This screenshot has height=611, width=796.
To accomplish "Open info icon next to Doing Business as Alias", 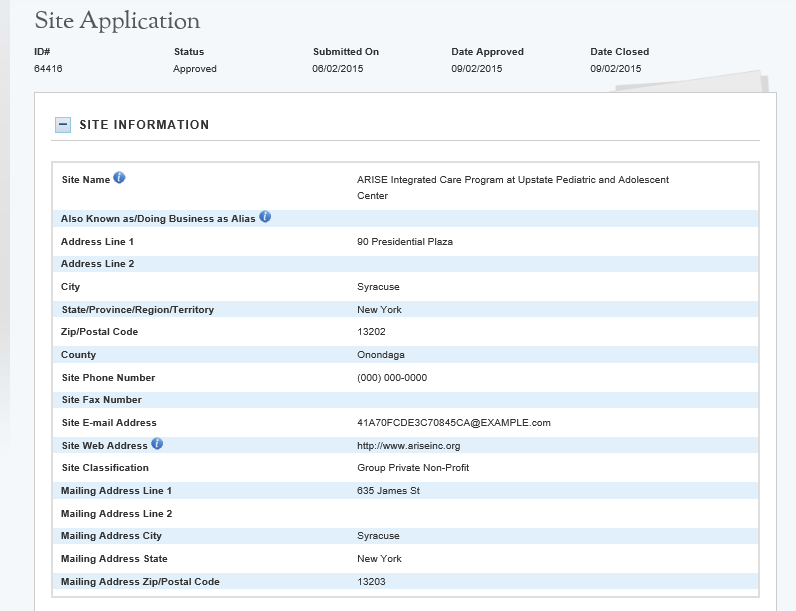I will (265, 217).
